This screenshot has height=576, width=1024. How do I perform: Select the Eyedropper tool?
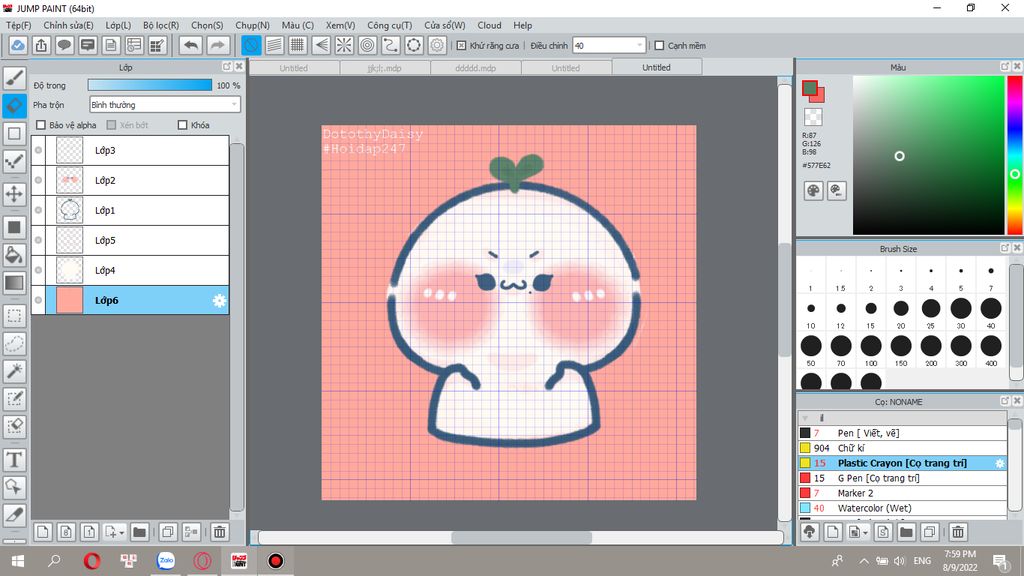14,515
